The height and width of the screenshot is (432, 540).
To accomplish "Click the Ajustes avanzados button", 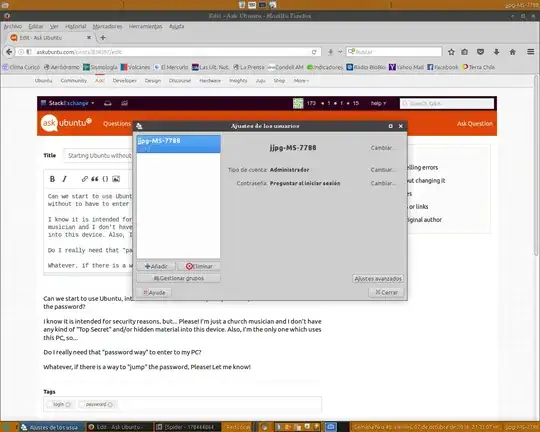I will coord(378,279).
